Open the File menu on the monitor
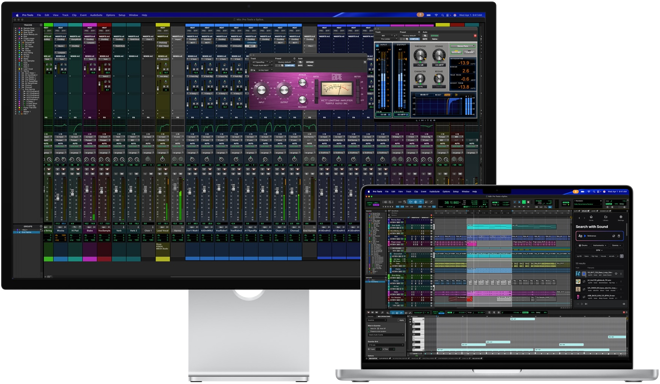The image size is (660, 384). (39, 15)
